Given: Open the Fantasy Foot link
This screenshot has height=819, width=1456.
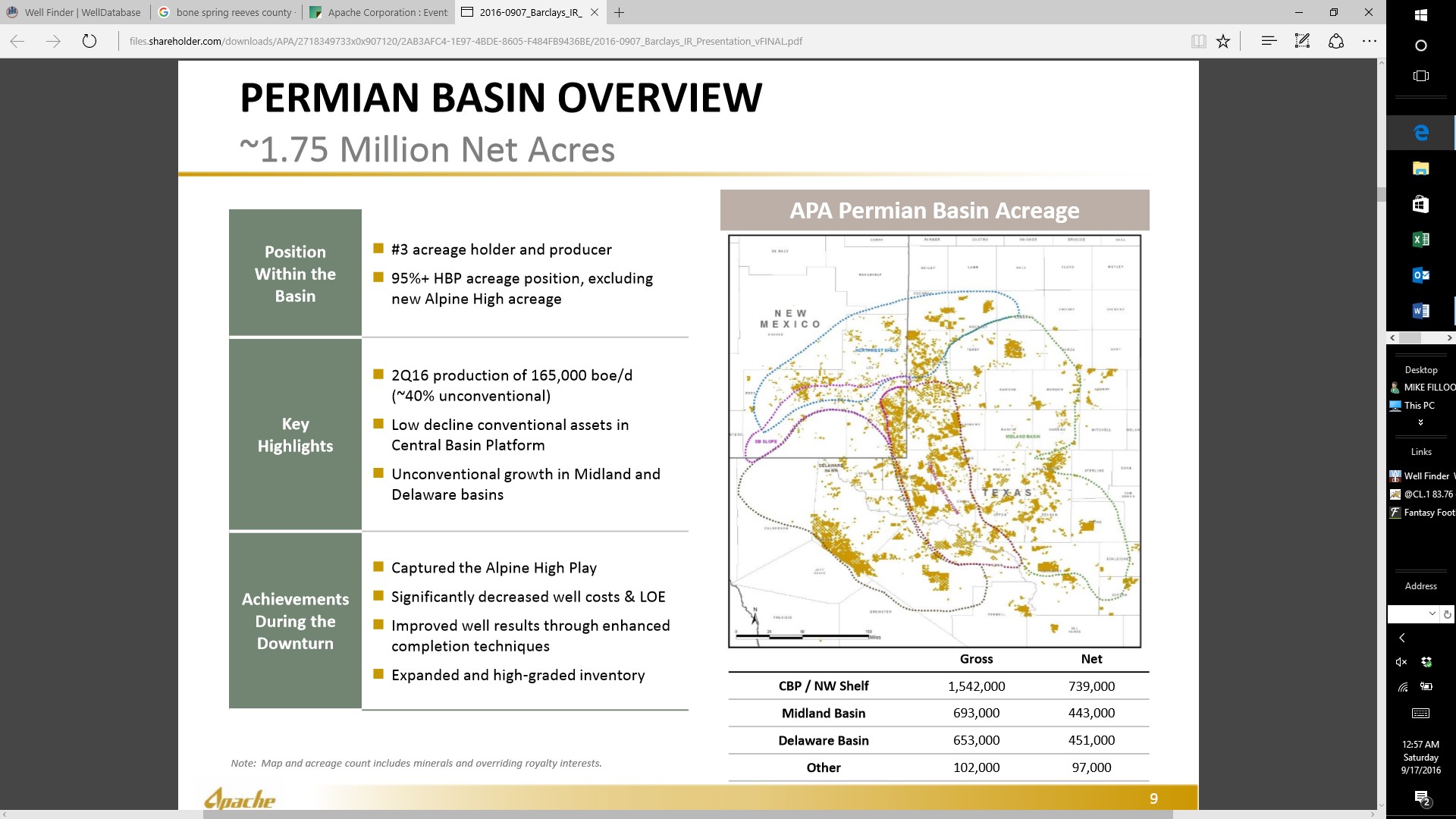Looking at the screenshot, I should (x=1422, y=513).
